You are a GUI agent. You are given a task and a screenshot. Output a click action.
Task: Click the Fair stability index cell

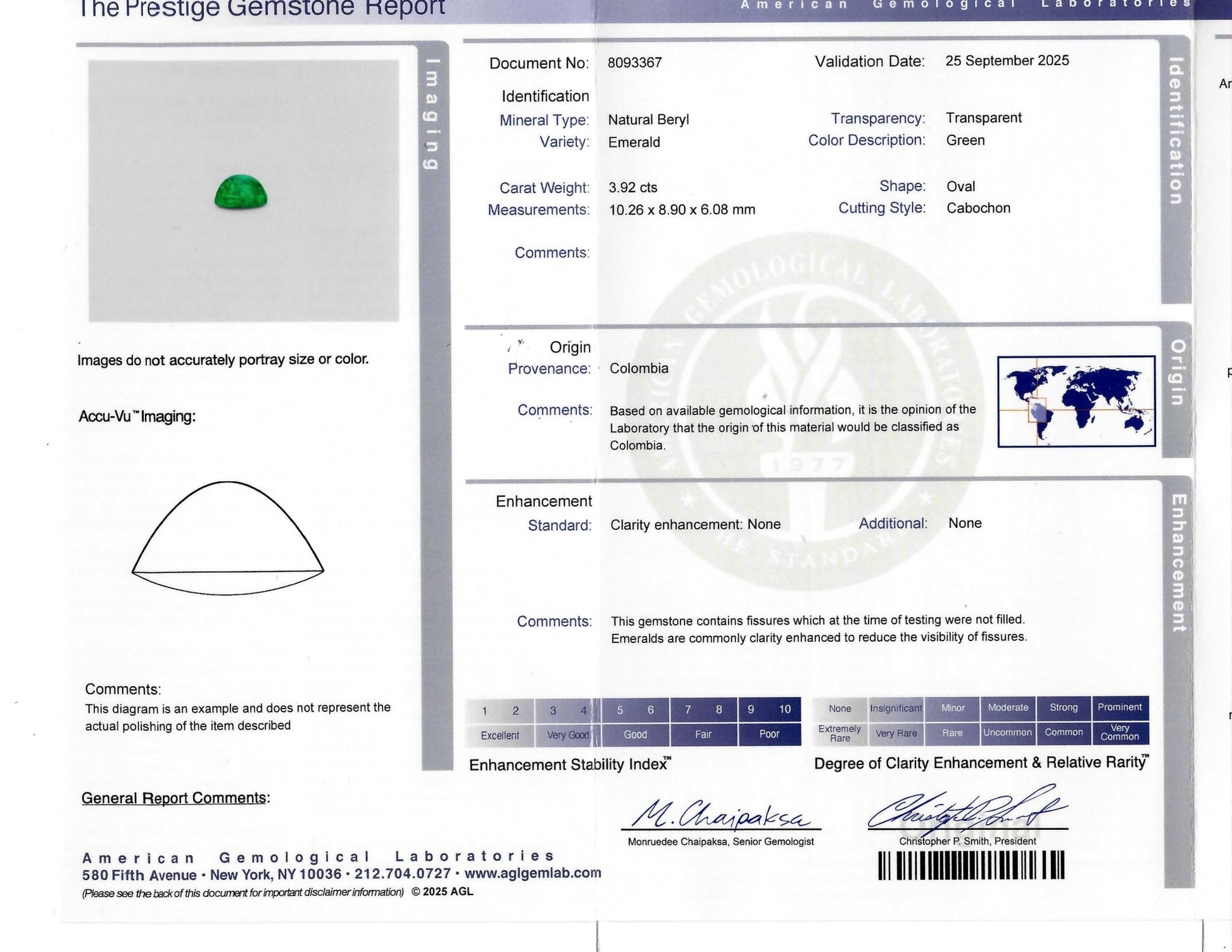tap(703, 734)
